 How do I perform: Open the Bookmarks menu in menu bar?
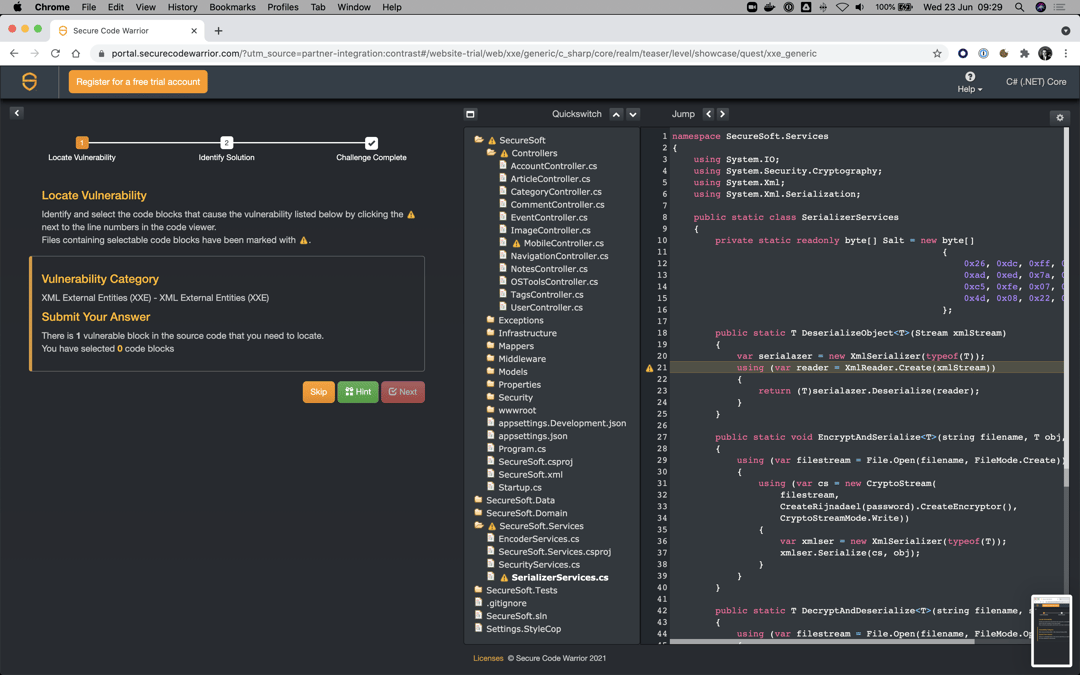[232, 7]
